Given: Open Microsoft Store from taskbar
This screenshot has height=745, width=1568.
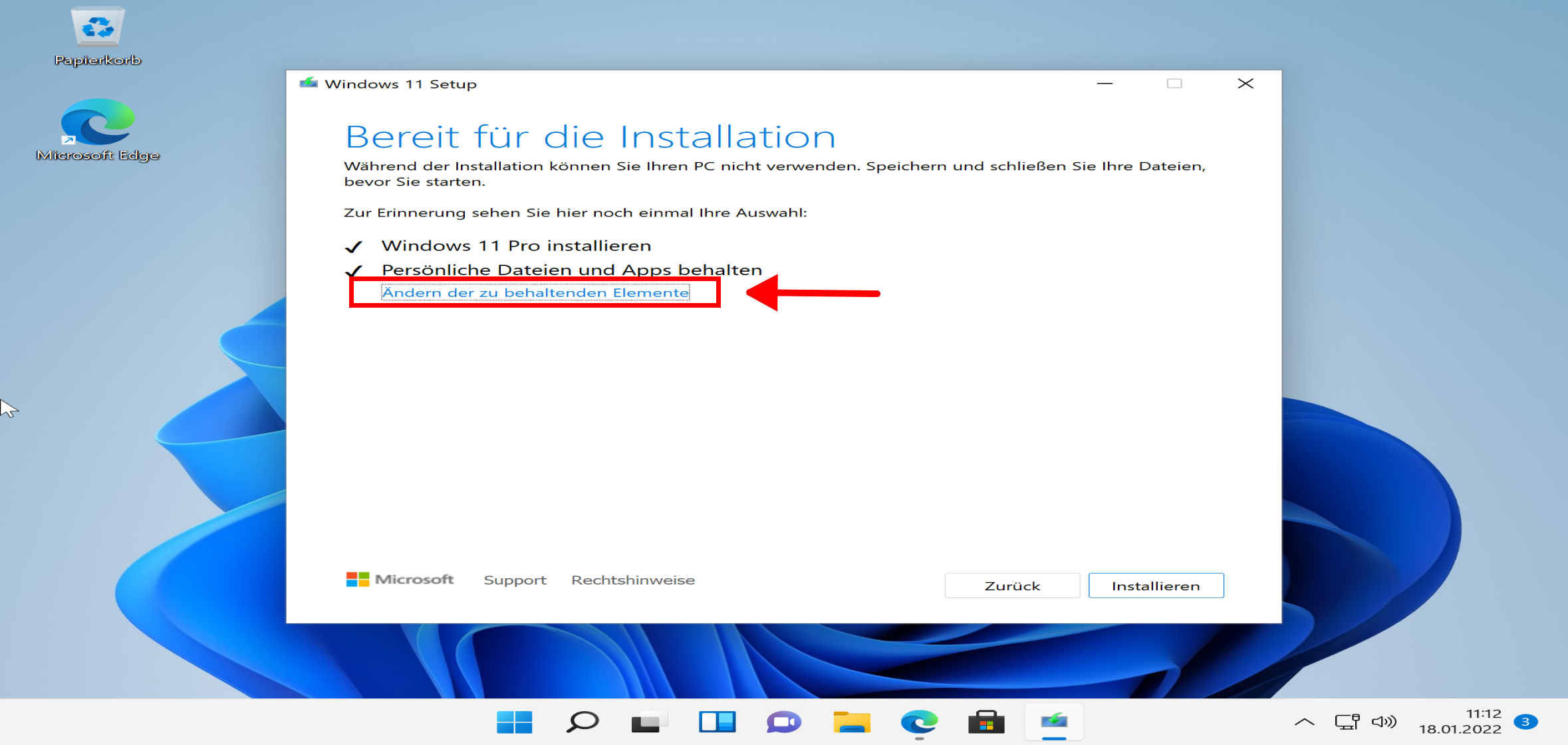Looking at the screenshot, I should 986,722.
